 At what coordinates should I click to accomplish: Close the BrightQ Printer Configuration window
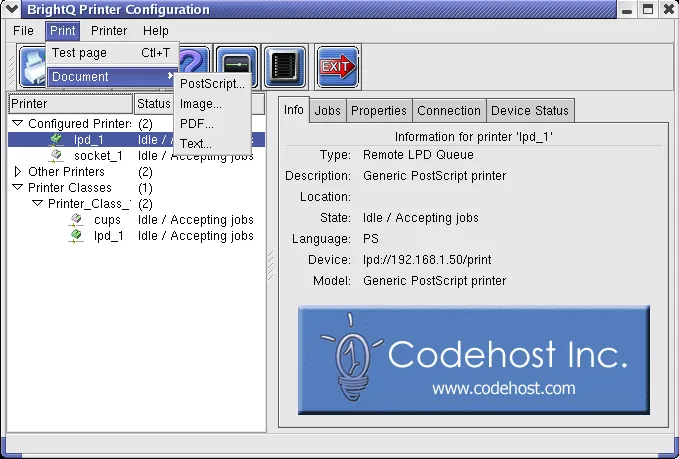coord(669,10)
